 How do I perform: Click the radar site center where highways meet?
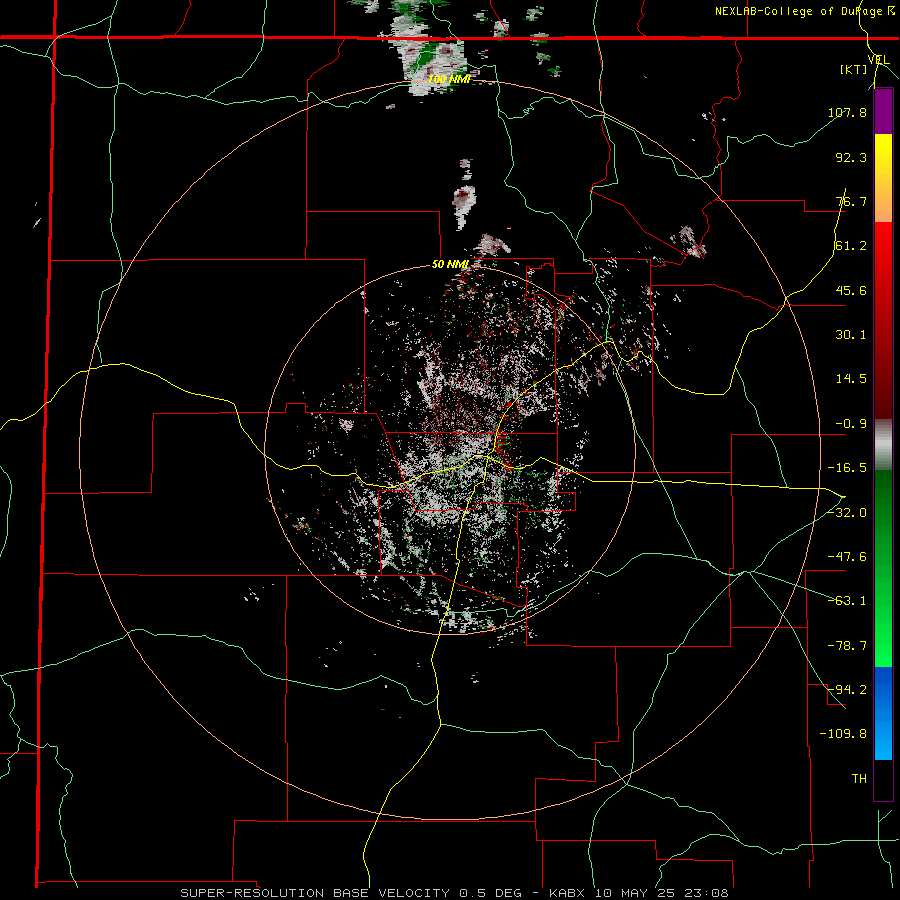[x=487, y=456]
